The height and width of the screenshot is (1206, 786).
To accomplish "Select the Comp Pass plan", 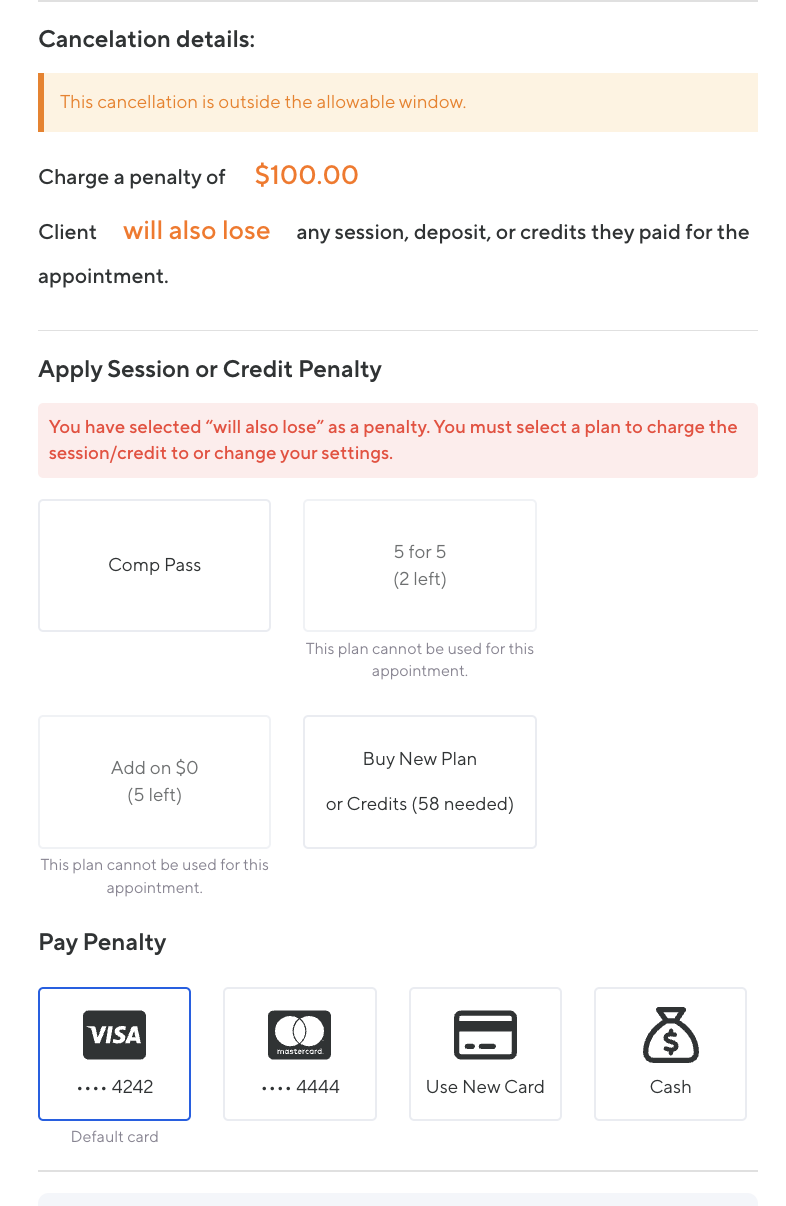I will coord(154,565).
